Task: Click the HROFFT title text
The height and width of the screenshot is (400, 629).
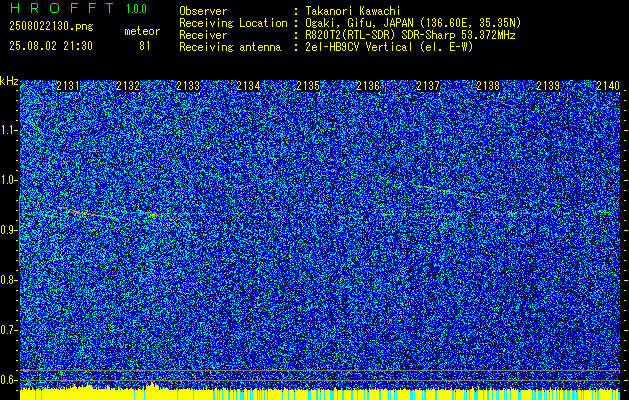Action: click(61, 8)
